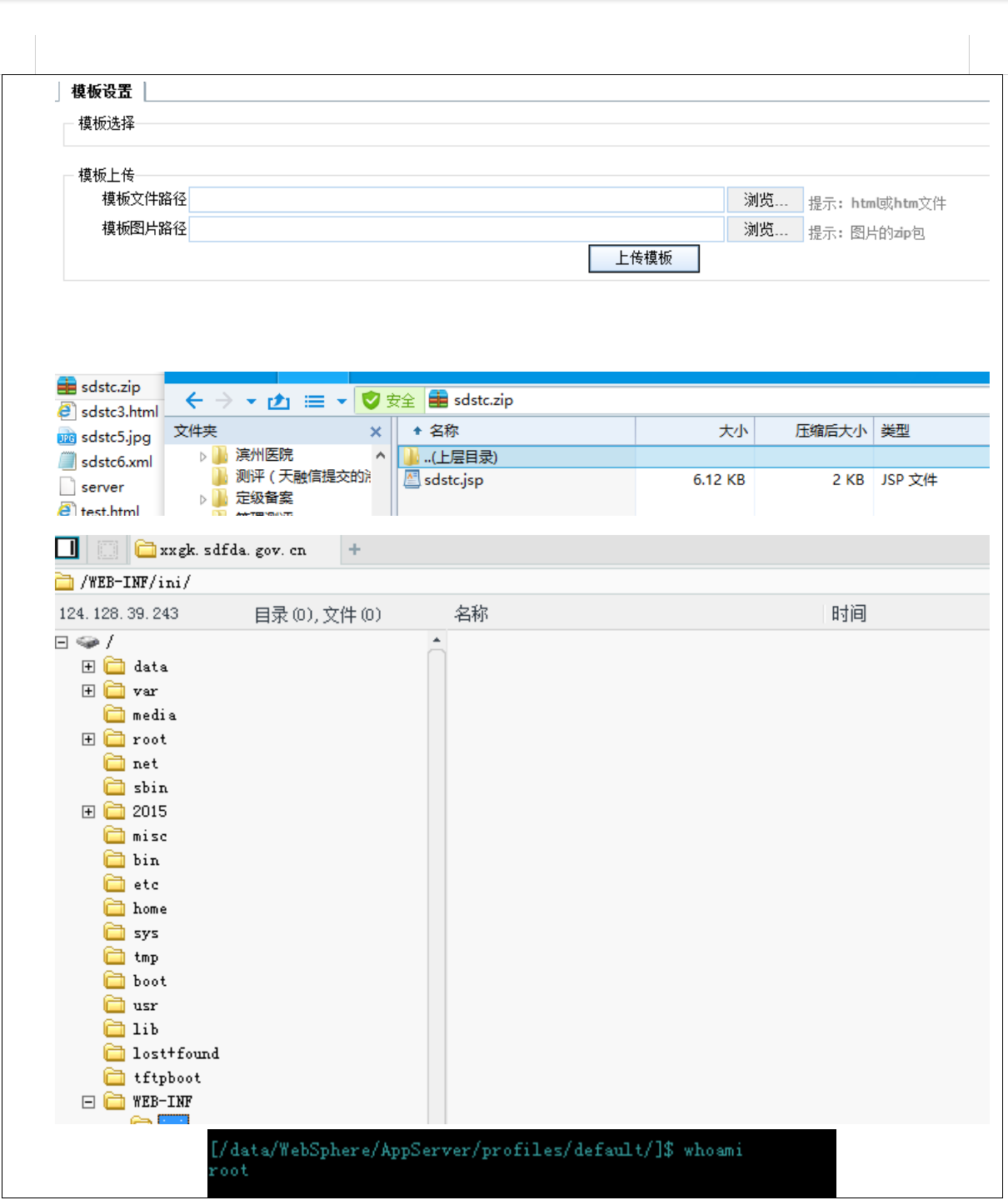This screenshot has height=1200, width=1008.
Task: Select the net folder
Action: (x=132, y=763)
